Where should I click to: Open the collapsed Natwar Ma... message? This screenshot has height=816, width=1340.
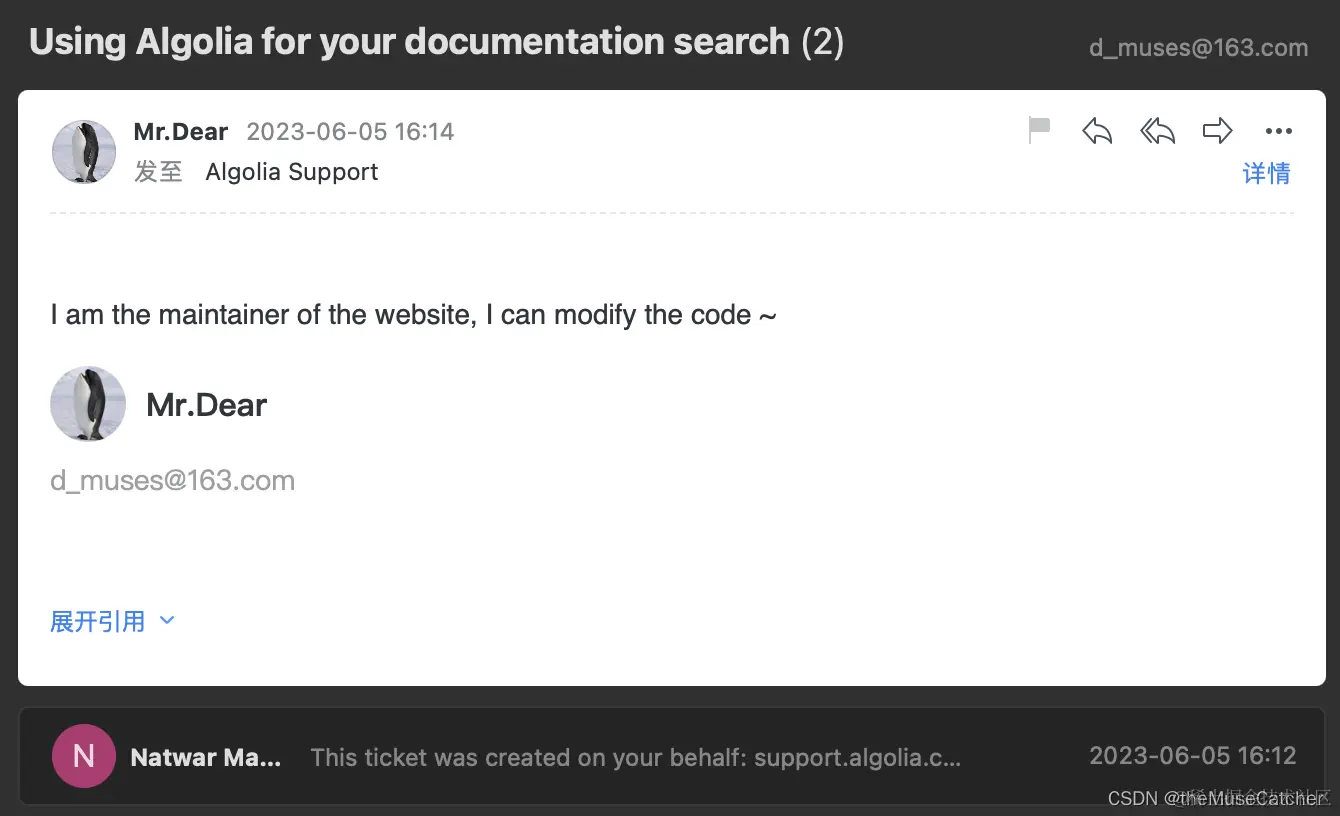tap(671, 756)
